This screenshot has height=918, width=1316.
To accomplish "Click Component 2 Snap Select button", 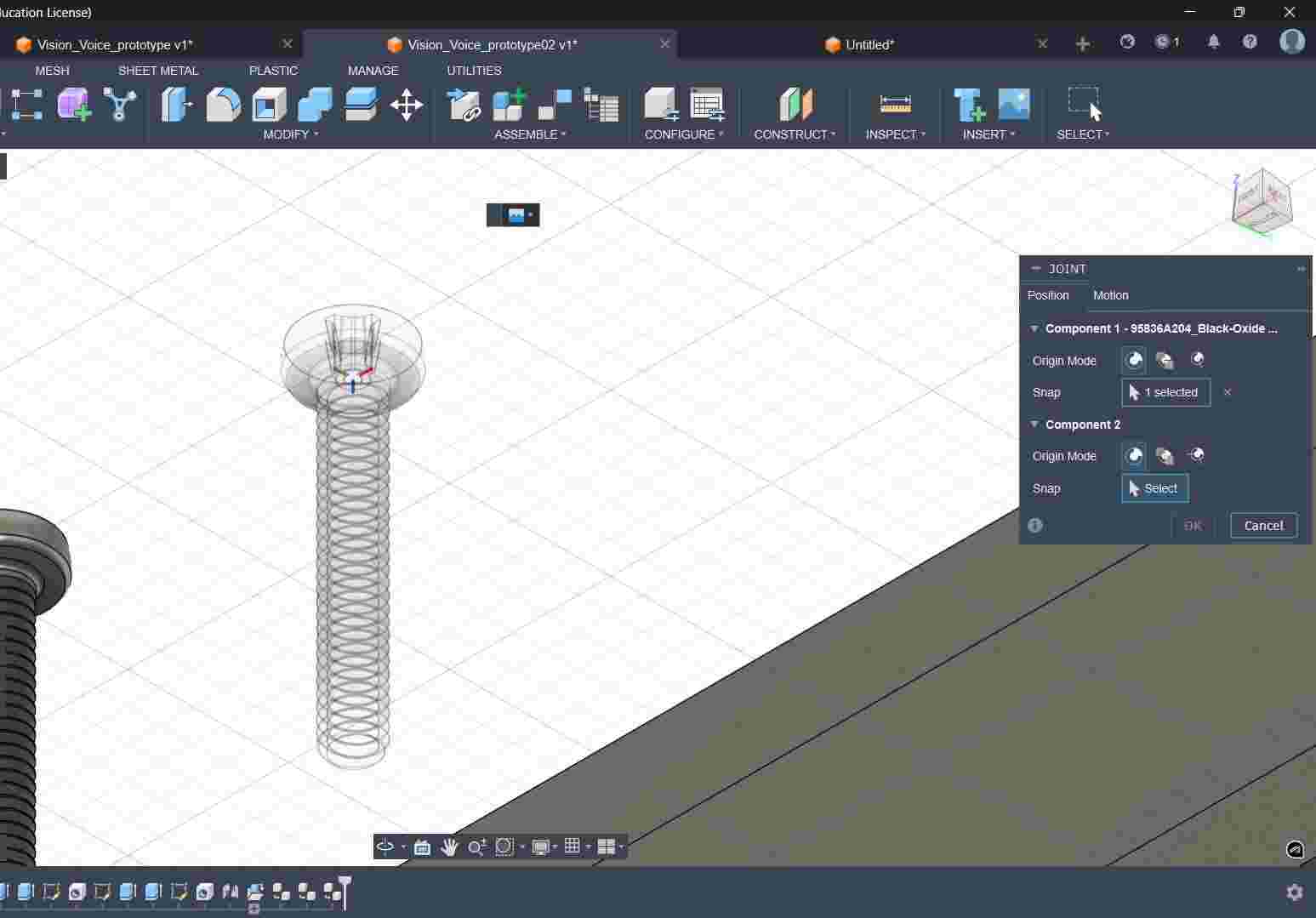I will tap(1154, 488).
